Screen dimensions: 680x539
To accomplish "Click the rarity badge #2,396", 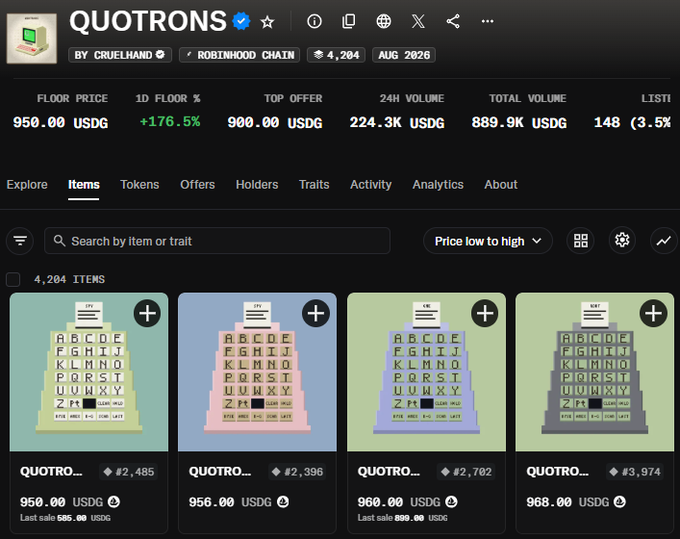I will [x=298, y=472].
